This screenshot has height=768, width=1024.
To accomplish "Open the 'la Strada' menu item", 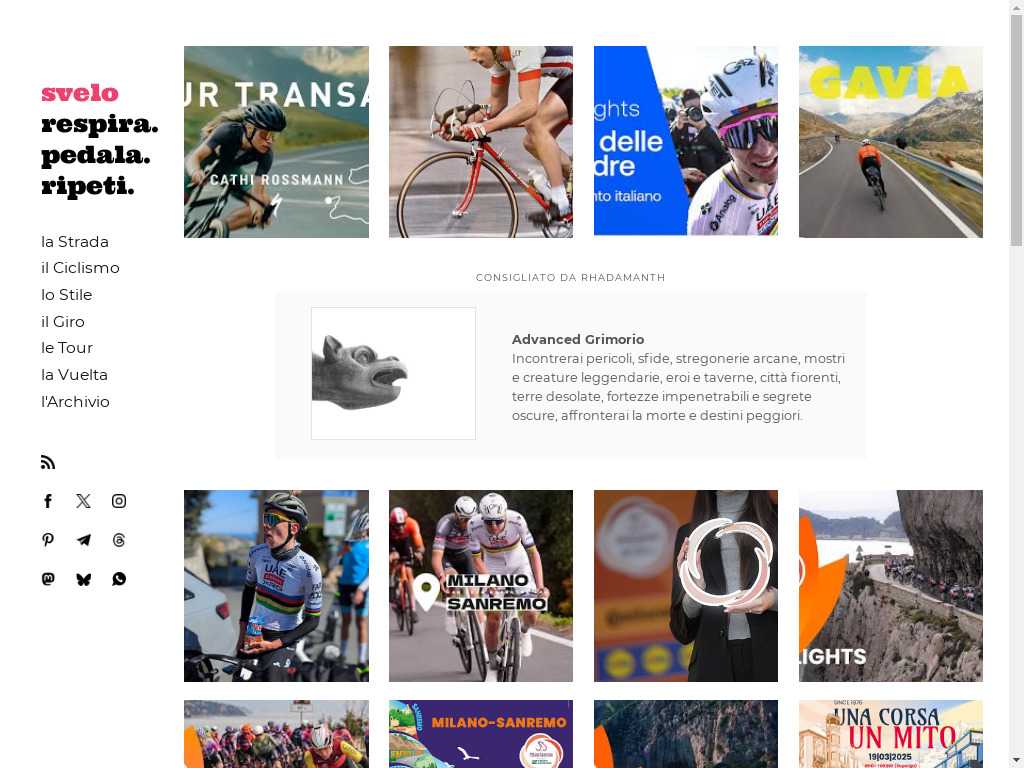I will pyautogui.click(x=75, y=242).
